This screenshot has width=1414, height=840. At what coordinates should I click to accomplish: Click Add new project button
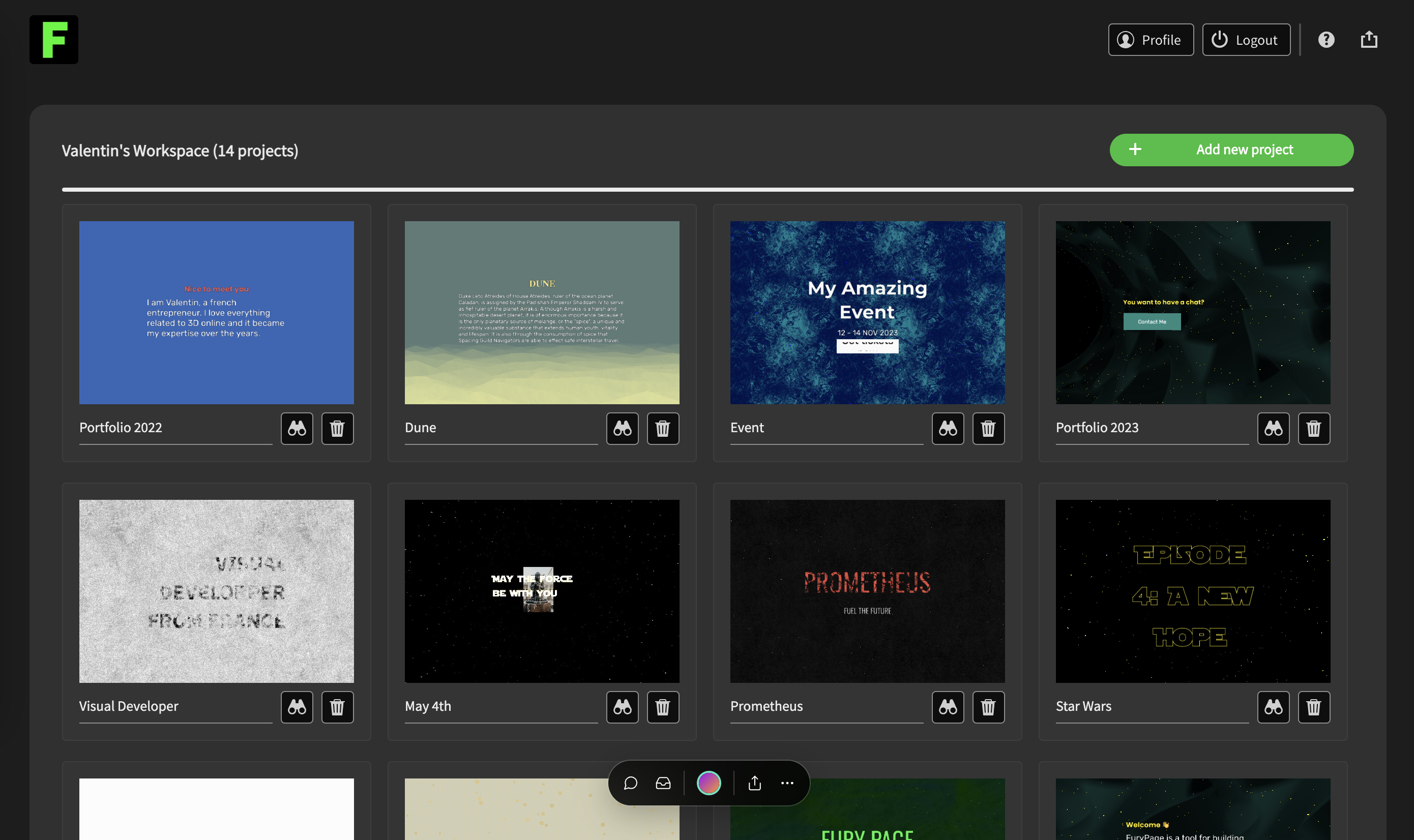coord(1231,150)
